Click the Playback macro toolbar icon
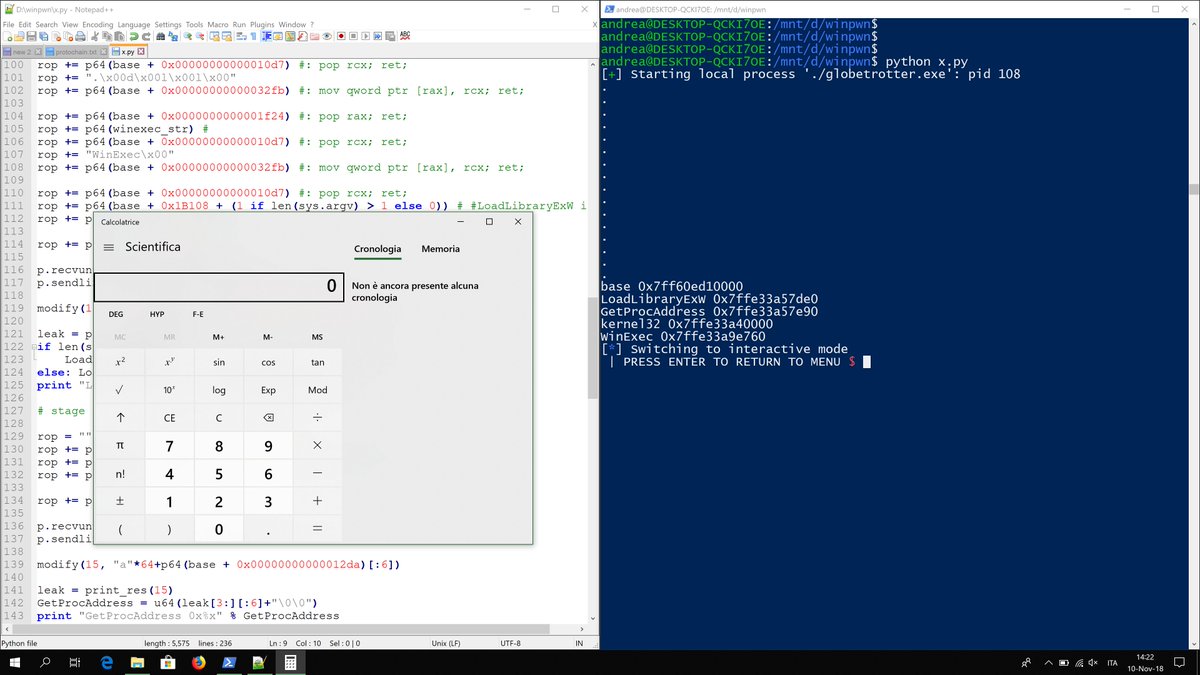1200x675 pixels. click(366, 36)
